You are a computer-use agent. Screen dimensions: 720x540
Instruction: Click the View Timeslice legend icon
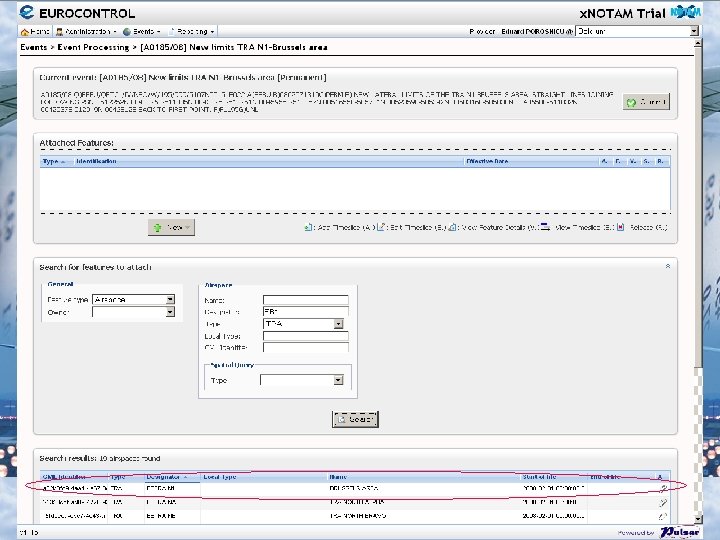[x=545, y=227]
